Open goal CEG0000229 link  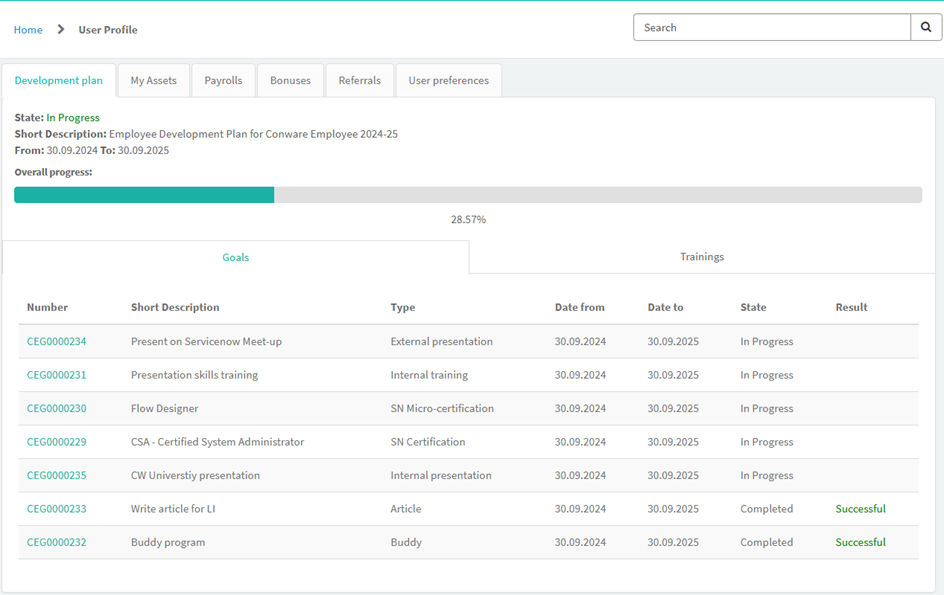[56, 442]
